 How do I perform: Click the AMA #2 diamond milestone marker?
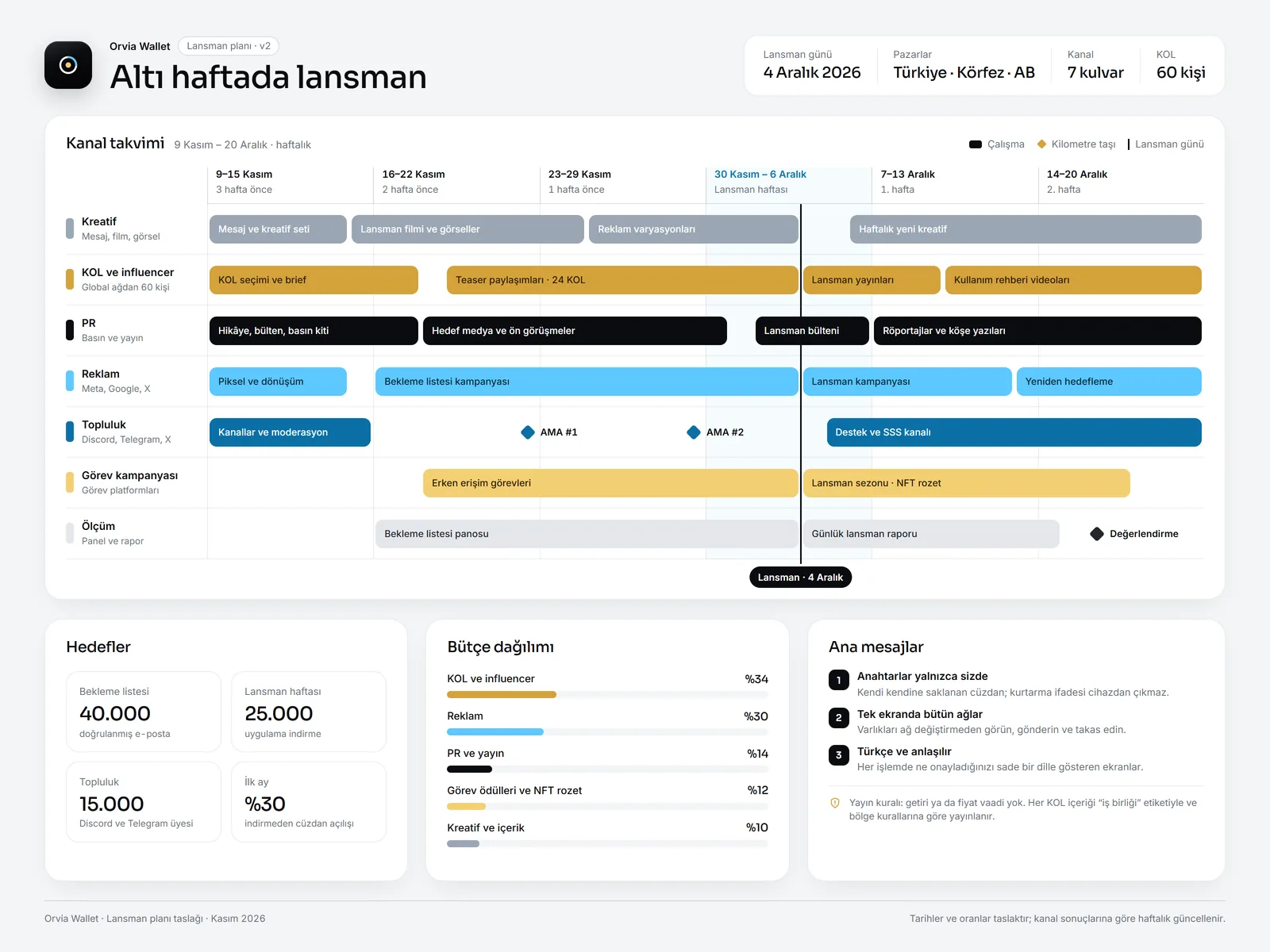click(694, 432)
